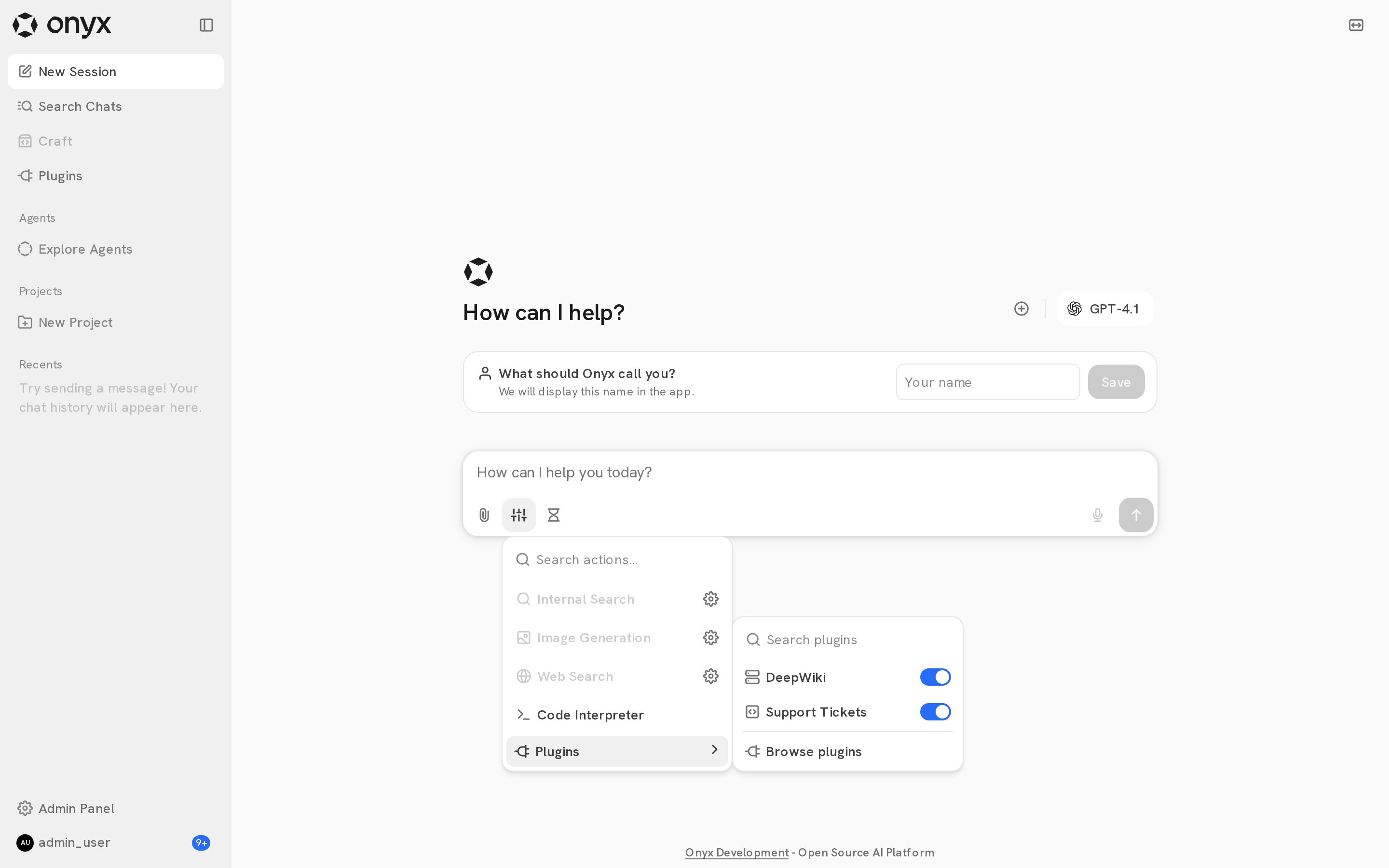Focus the Search actions field
This screenshot has width=1389, height=868.
tap(617, 560)
